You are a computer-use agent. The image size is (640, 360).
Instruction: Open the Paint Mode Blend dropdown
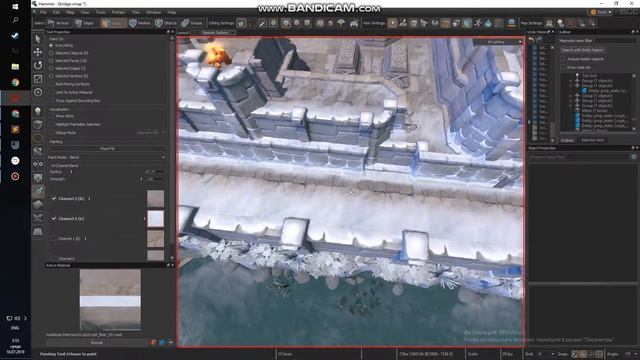pyautogui.click(x=107, y=157)
